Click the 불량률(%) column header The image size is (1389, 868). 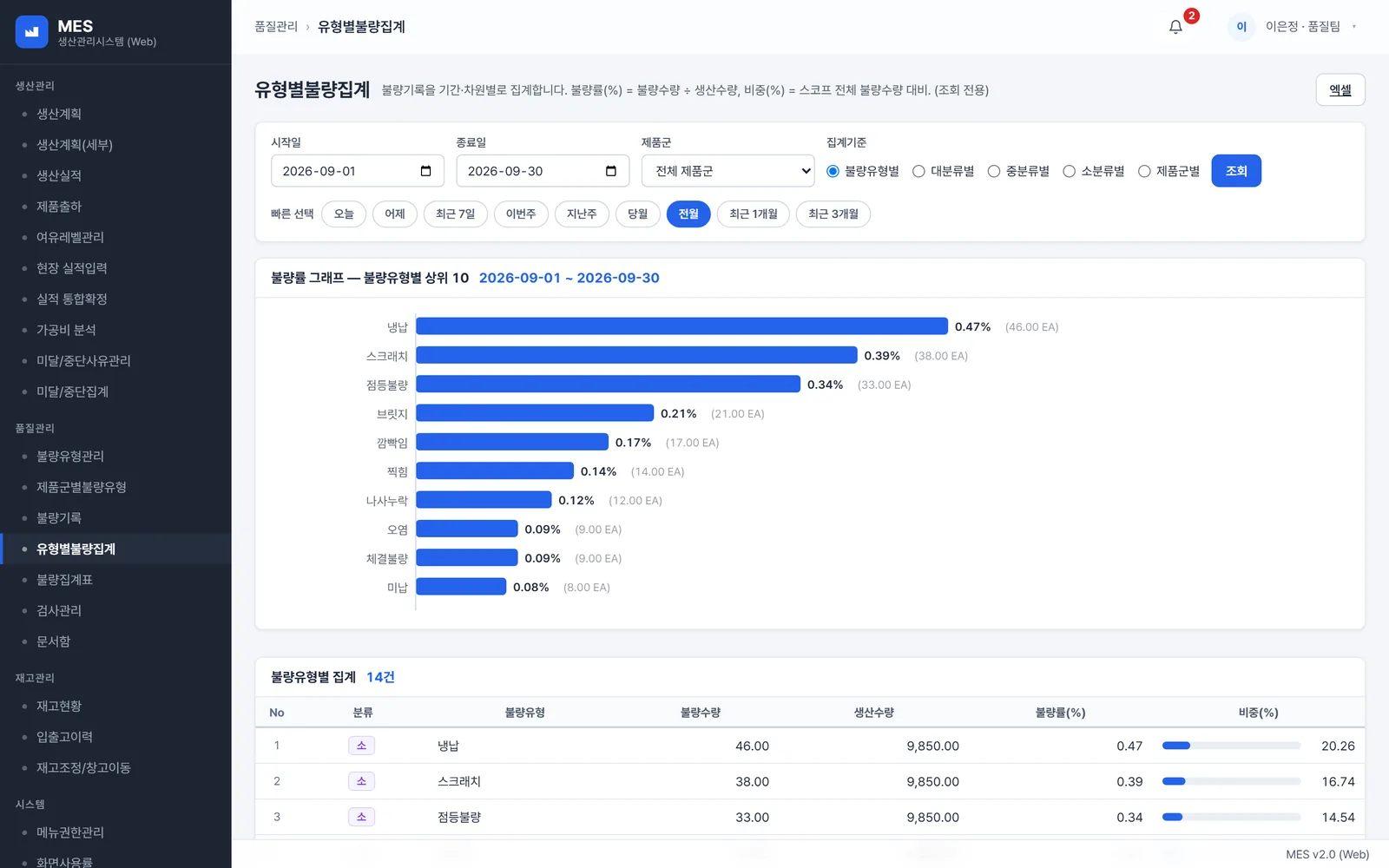[x=1060, y=713]
